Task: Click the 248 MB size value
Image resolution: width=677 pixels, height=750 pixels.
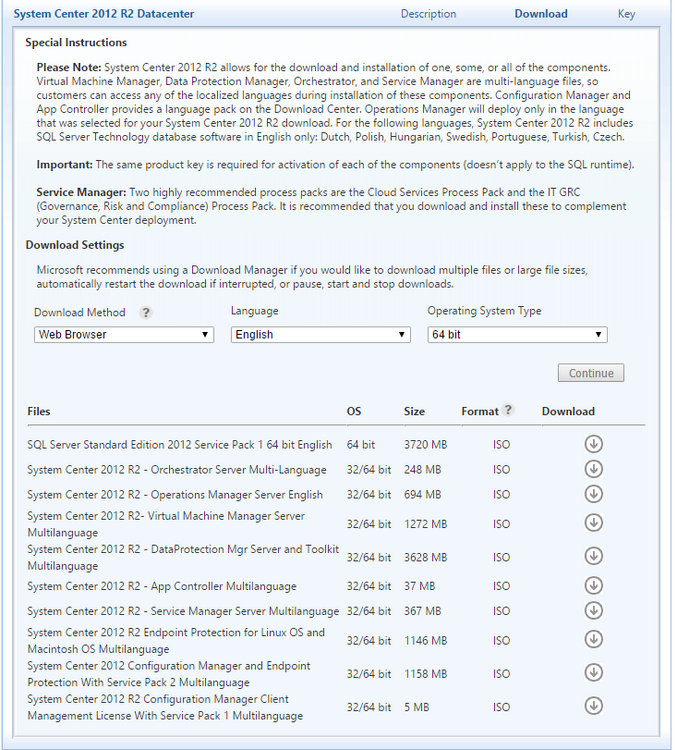Action: tap(422, 470)
